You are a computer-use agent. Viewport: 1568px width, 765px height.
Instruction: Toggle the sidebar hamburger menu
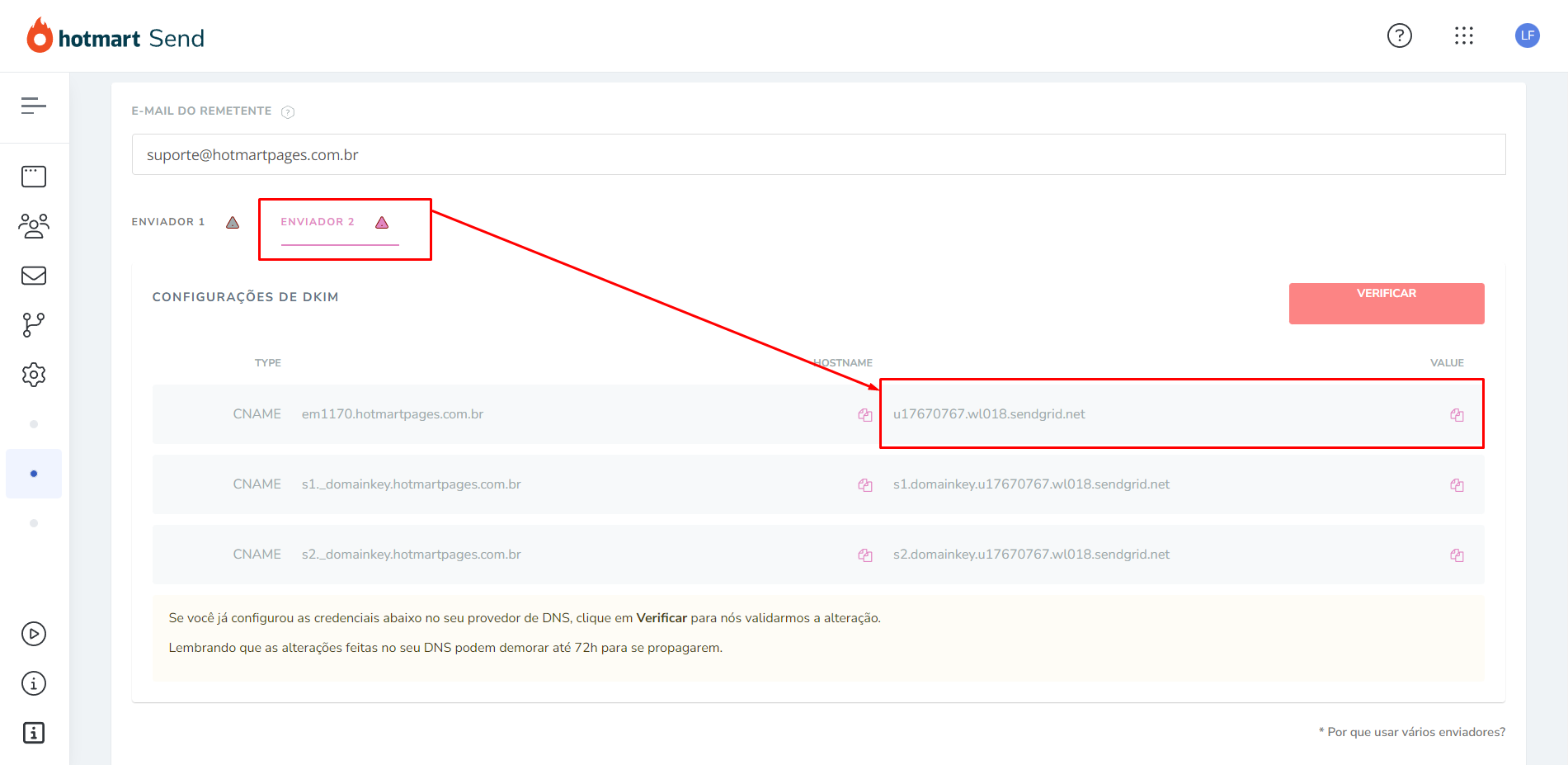tap(34, 106)
